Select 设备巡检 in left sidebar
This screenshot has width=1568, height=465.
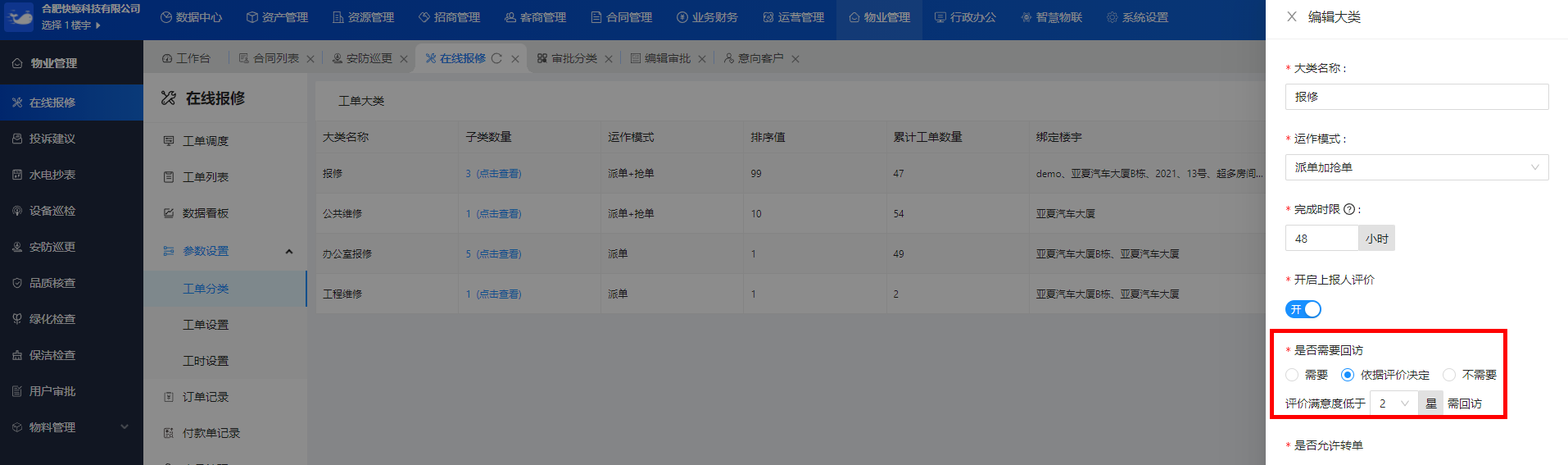pyautogui.click(x=71, y=211)
